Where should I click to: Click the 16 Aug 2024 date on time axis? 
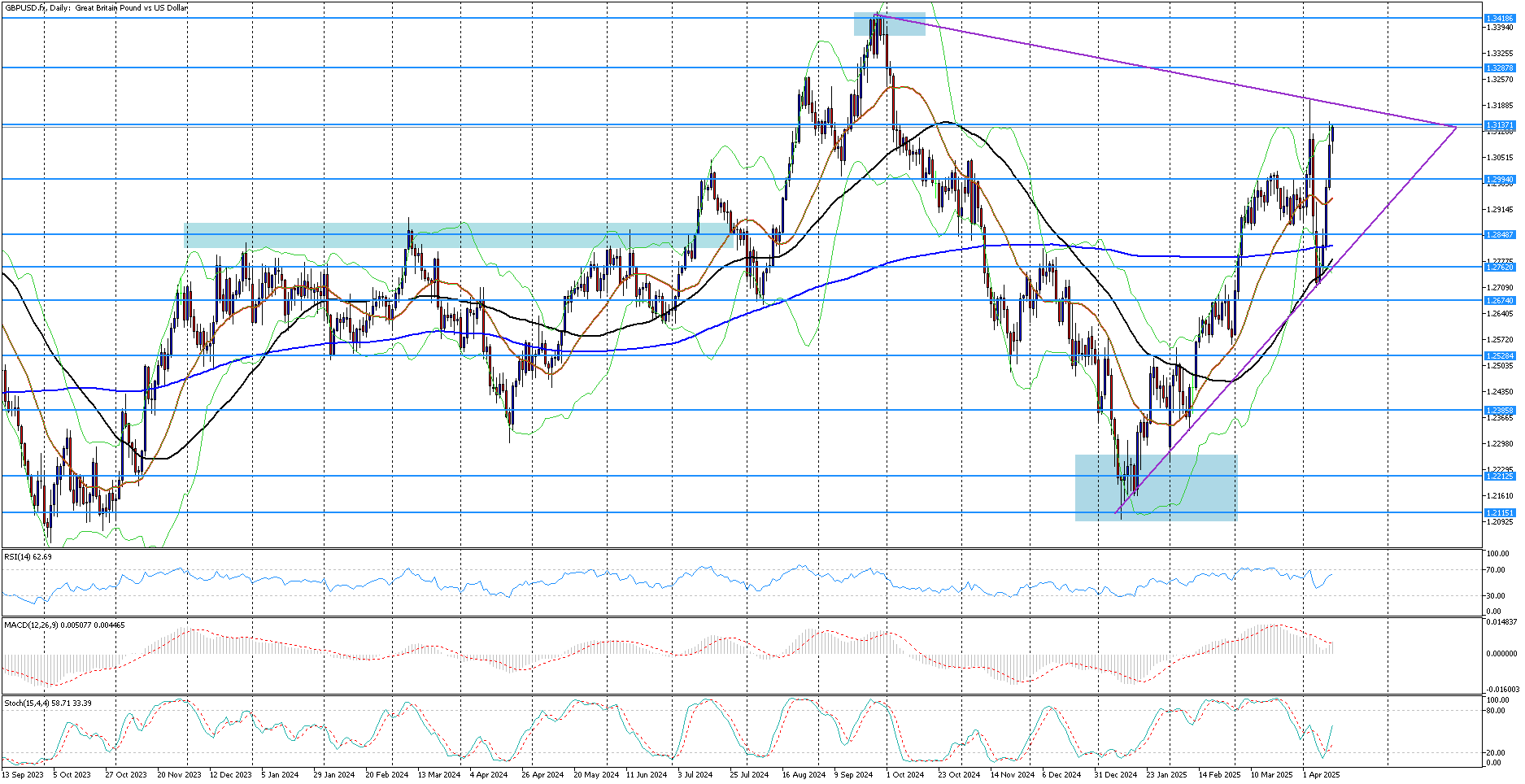coord(803,775)
